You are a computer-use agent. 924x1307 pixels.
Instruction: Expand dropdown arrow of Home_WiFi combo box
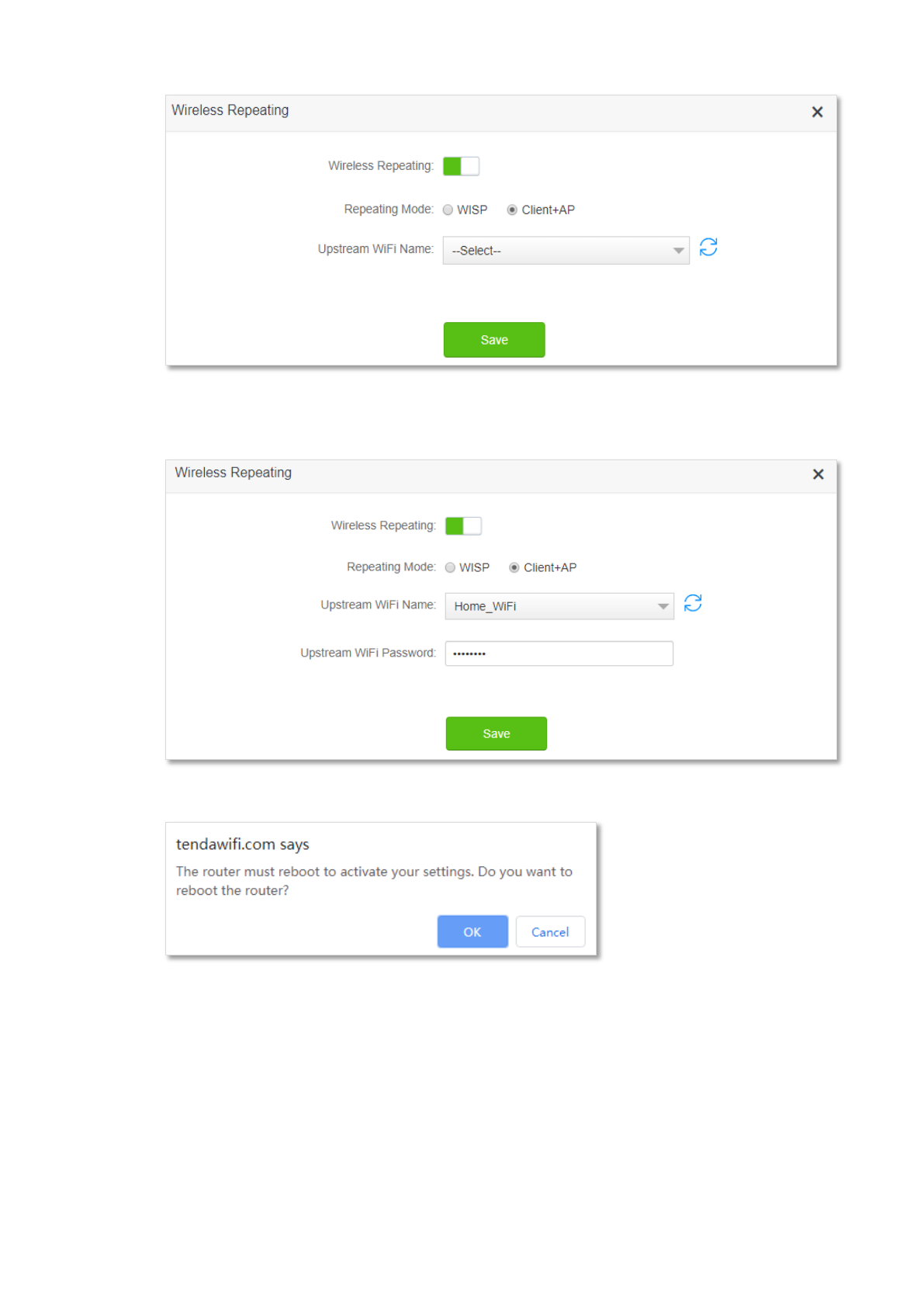click(663, 606)
